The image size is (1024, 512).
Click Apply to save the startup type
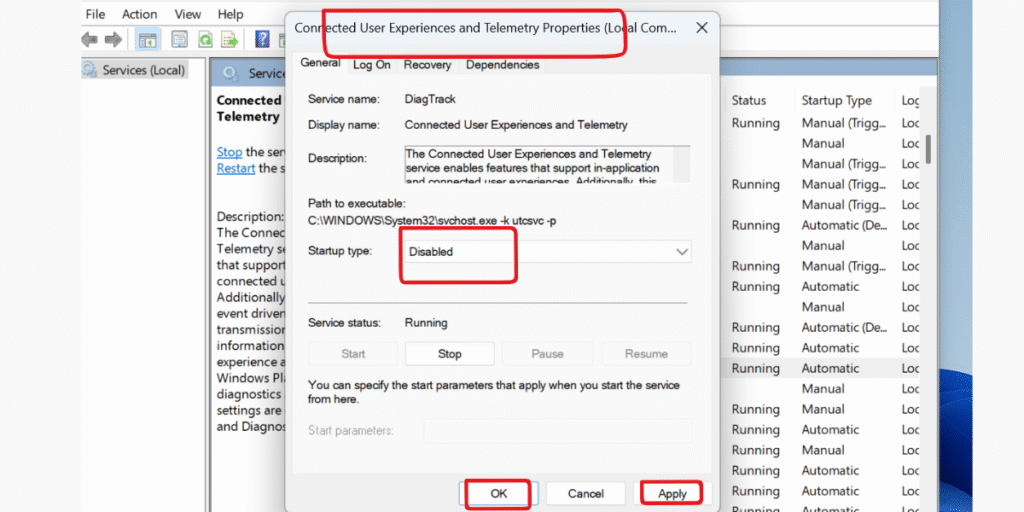click(672, 494)
